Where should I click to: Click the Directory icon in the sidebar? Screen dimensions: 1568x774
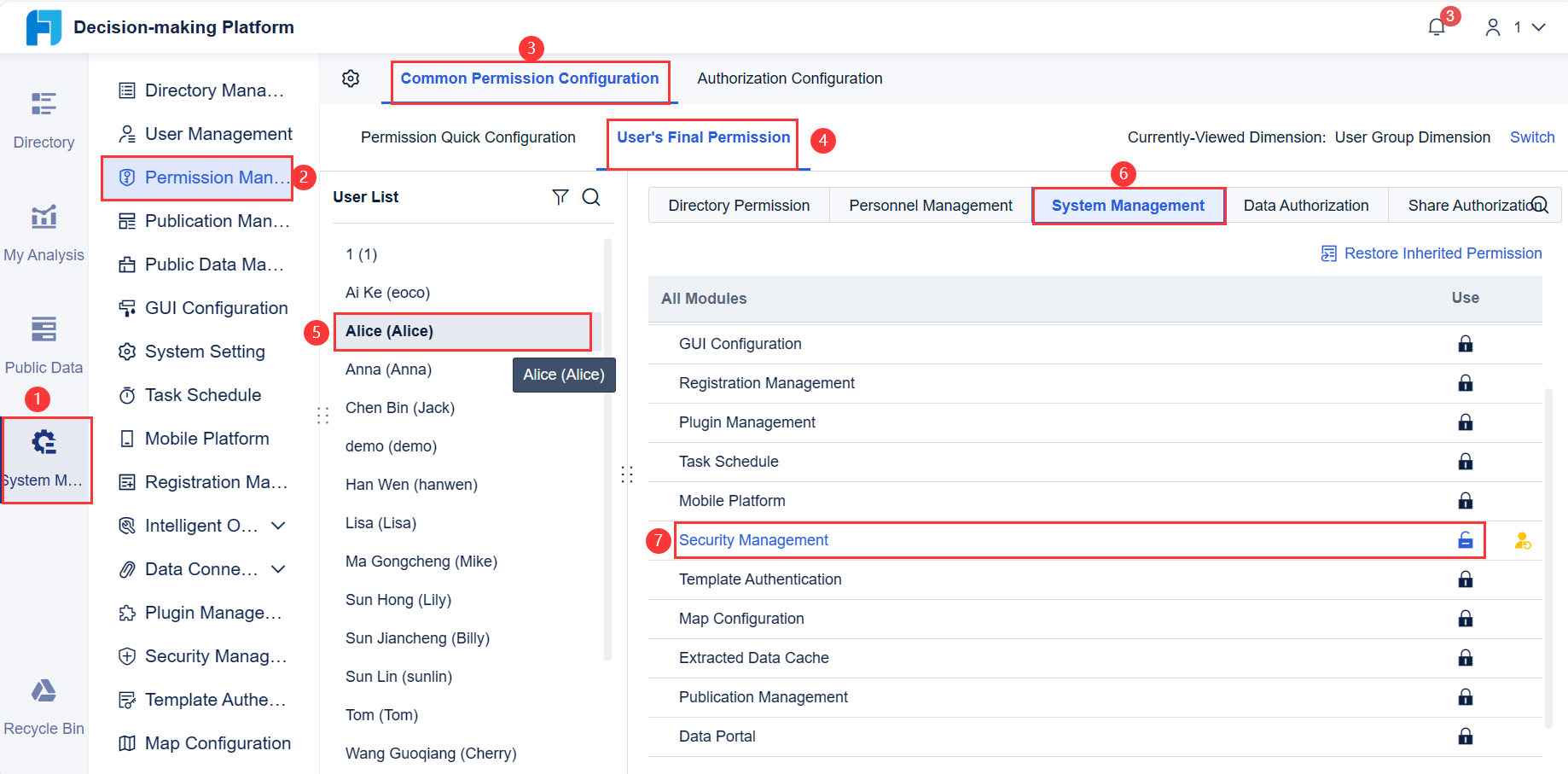44,119
